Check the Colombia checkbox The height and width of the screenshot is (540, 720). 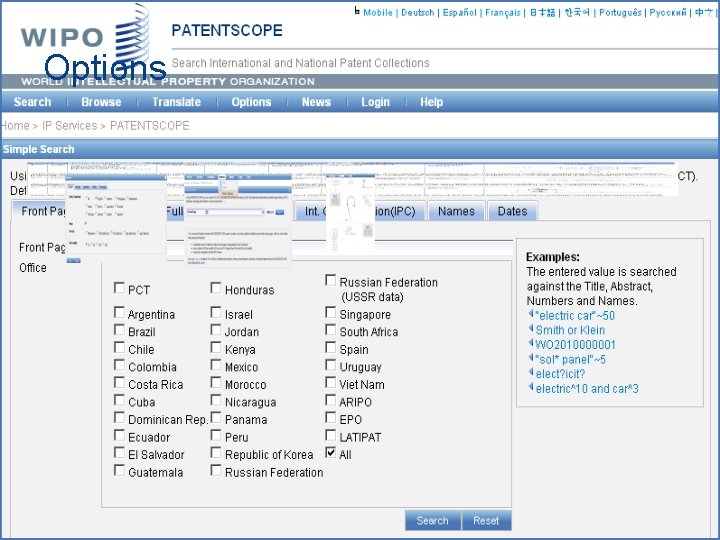(x=119, y=365)
